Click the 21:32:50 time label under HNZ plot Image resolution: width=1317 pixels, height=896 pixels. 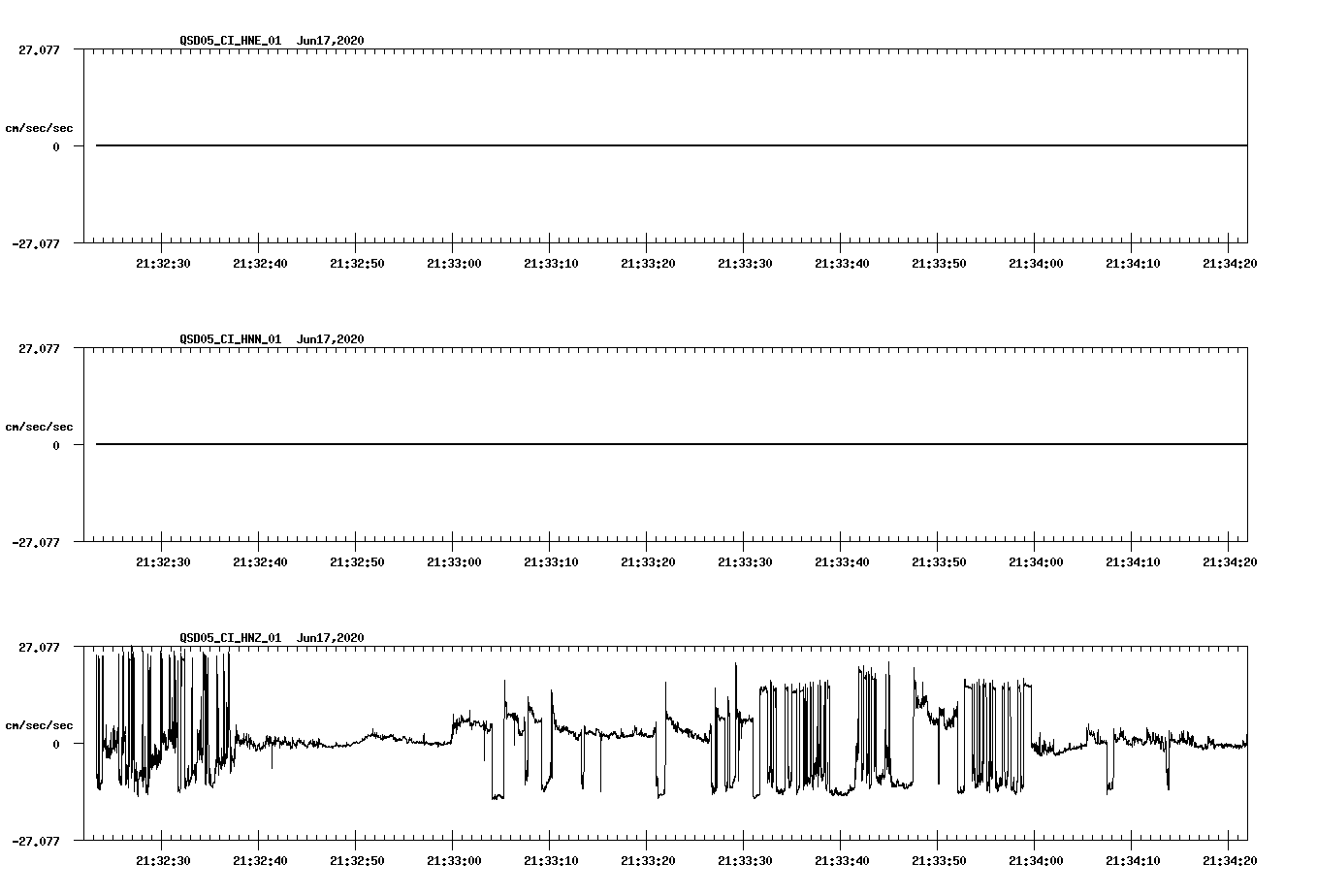click(357, 861)
